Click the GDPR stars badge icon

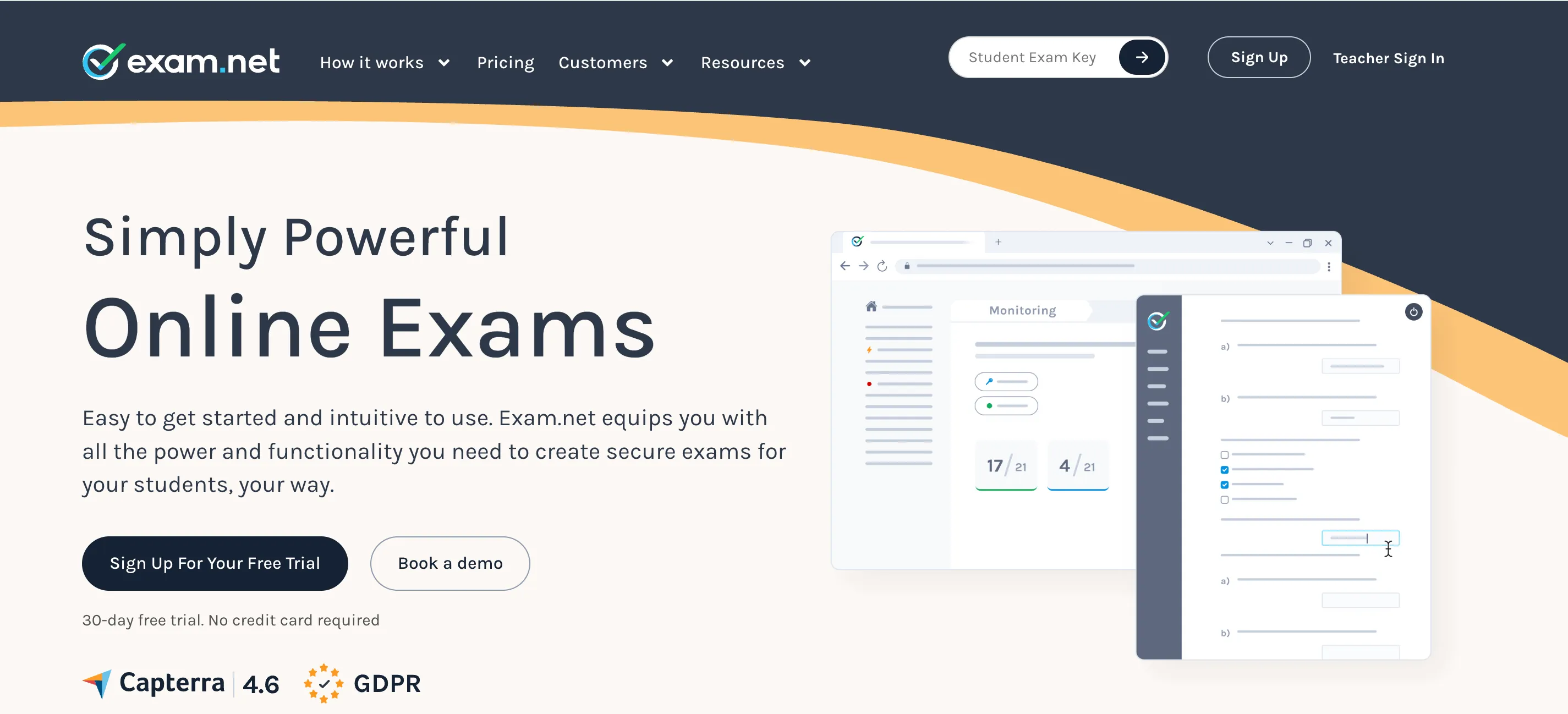point(323,684)
